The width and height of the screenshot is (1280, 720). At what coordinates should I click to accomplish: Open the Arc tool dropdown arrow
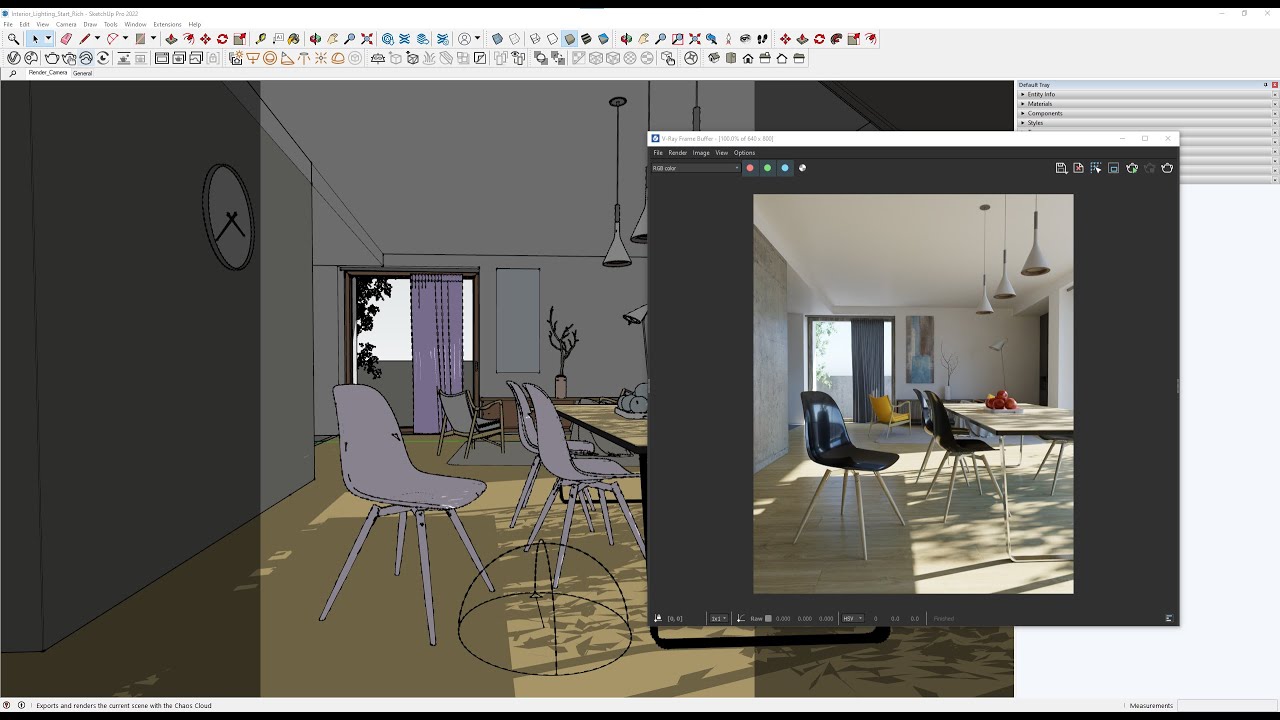click(x=125, y=39)
